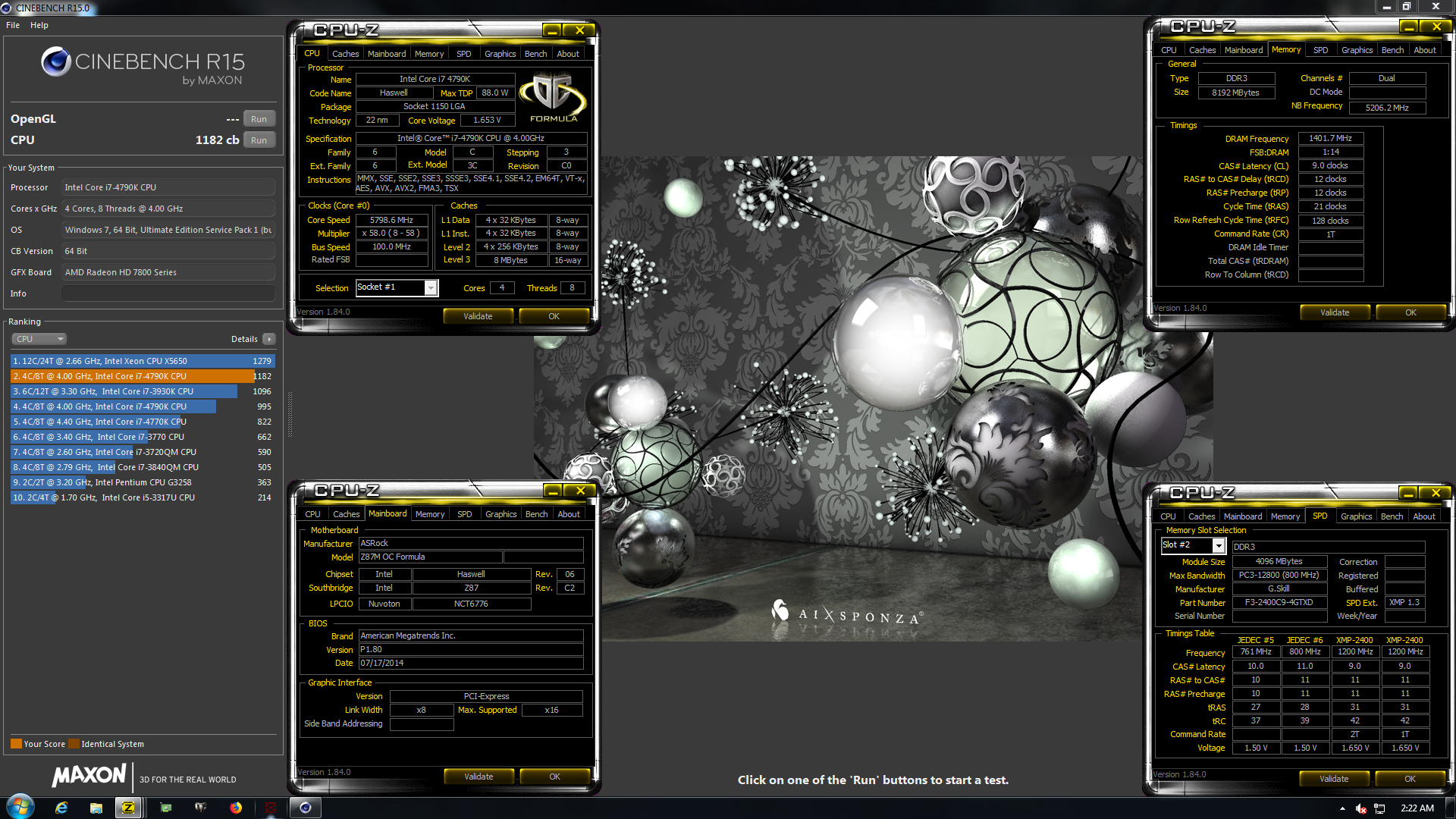Minimize the Mainboard CPU-Z window
The image size is (1456, 819).
click(x=553, y=491)
